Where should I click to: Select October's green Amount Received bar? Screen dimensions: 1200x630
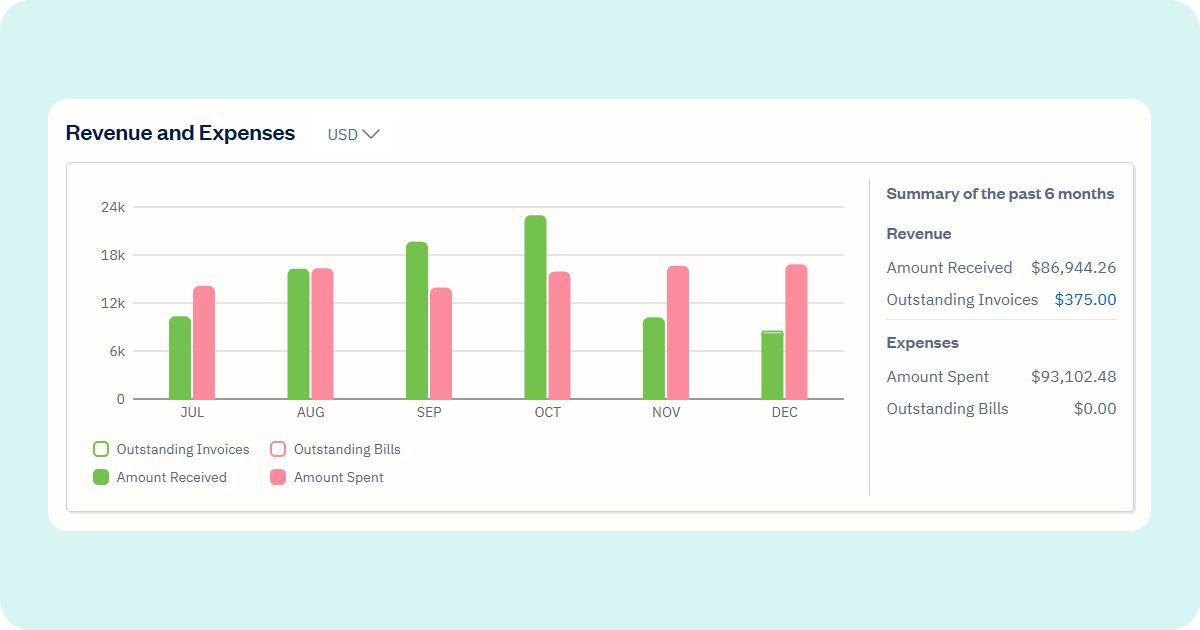534,300
